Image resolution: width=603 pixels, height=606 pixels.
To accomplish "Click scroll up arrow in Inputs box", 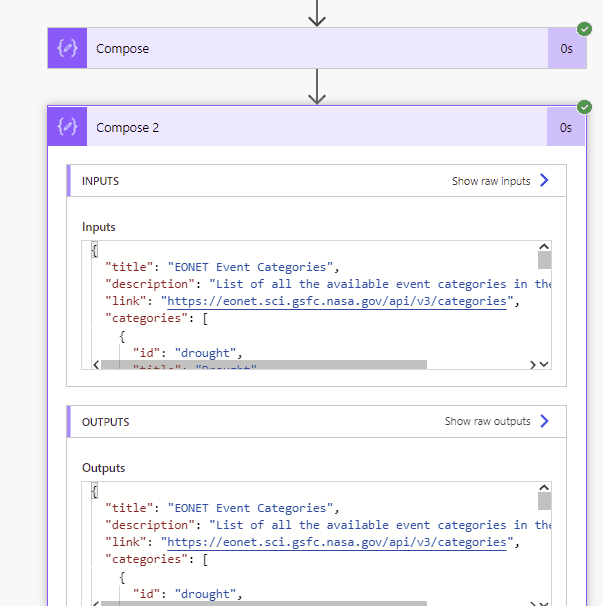I will pos(544,247).
